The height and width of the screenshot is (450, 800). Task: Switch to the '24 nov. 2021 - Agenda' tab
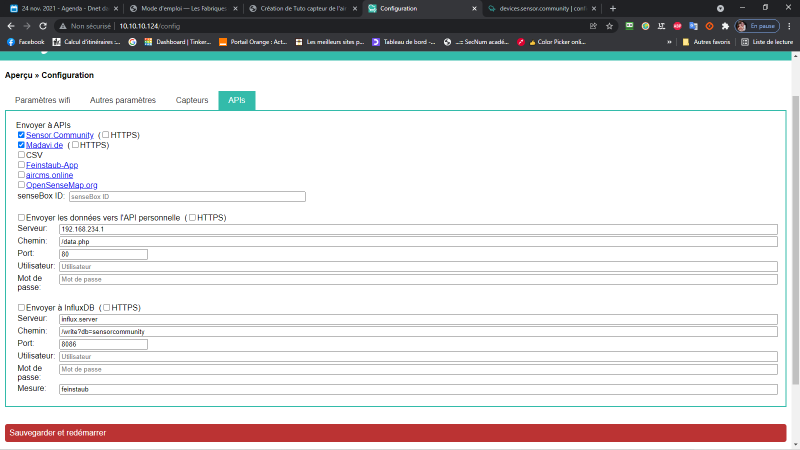coord(64,8)
